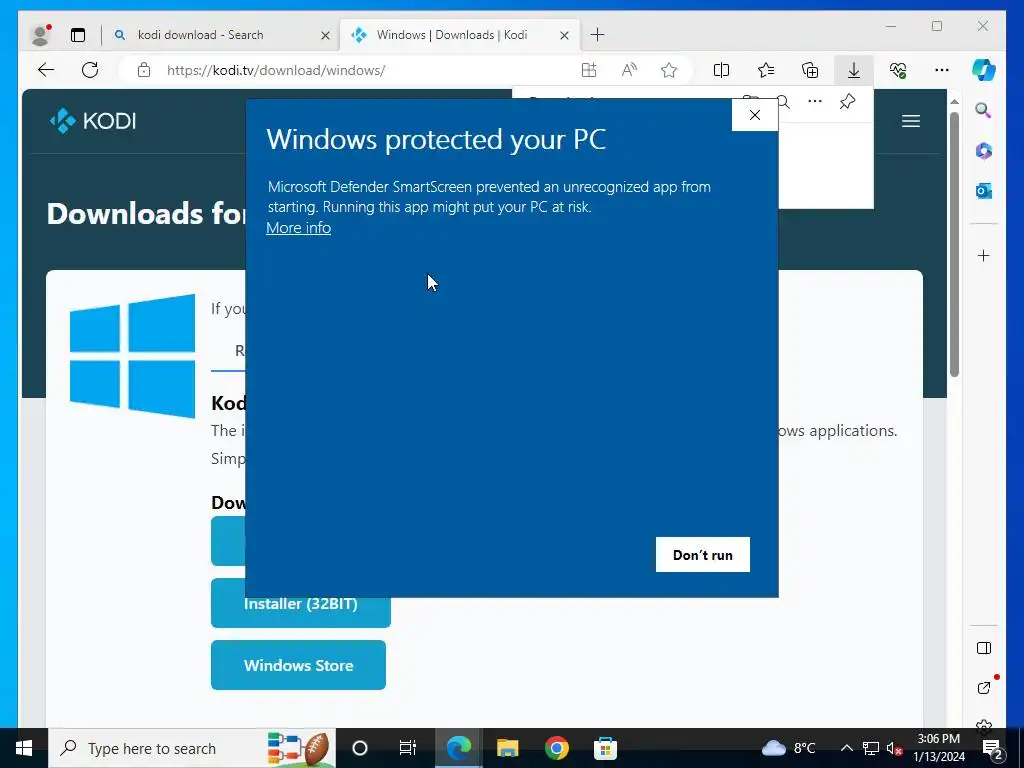Open the Downloads toolbar button
Viewport: 1024px width, 768px height.
[x=854, y=70]
